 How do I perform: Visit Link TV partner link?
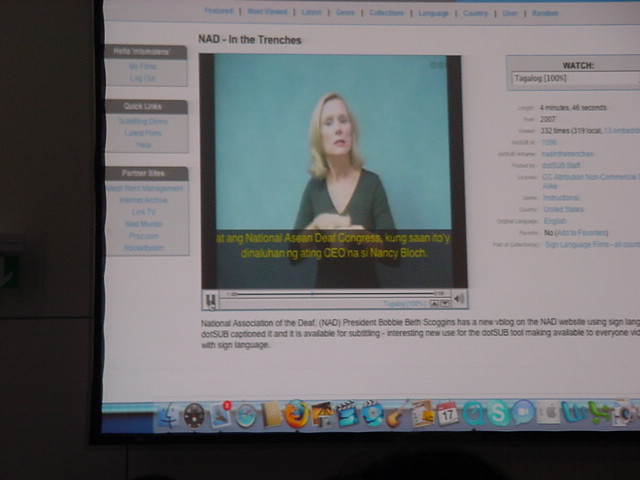(144, 212)
